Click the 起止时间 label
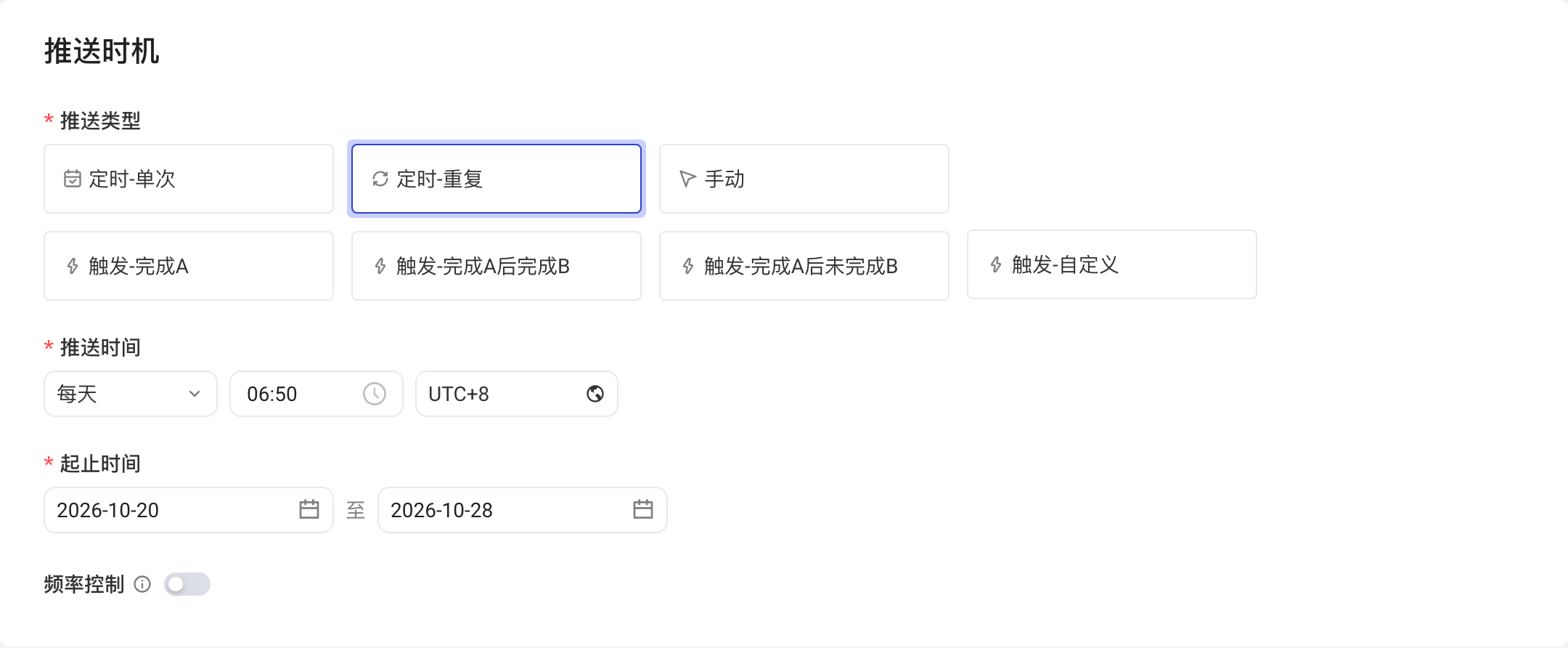This screenshot has height=648, width=1568. (100, 463)
